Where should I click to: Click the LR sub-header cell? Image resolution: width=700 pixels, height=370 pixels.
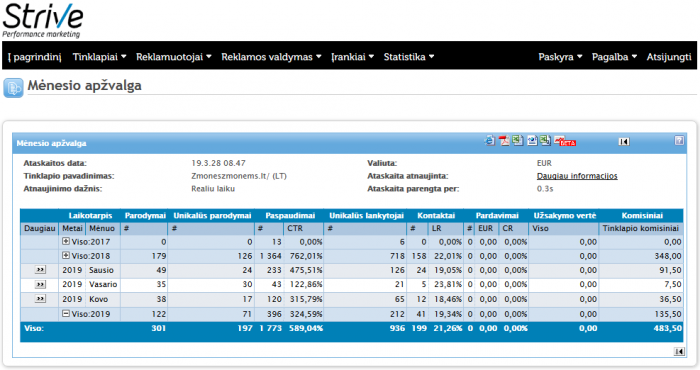446,229
